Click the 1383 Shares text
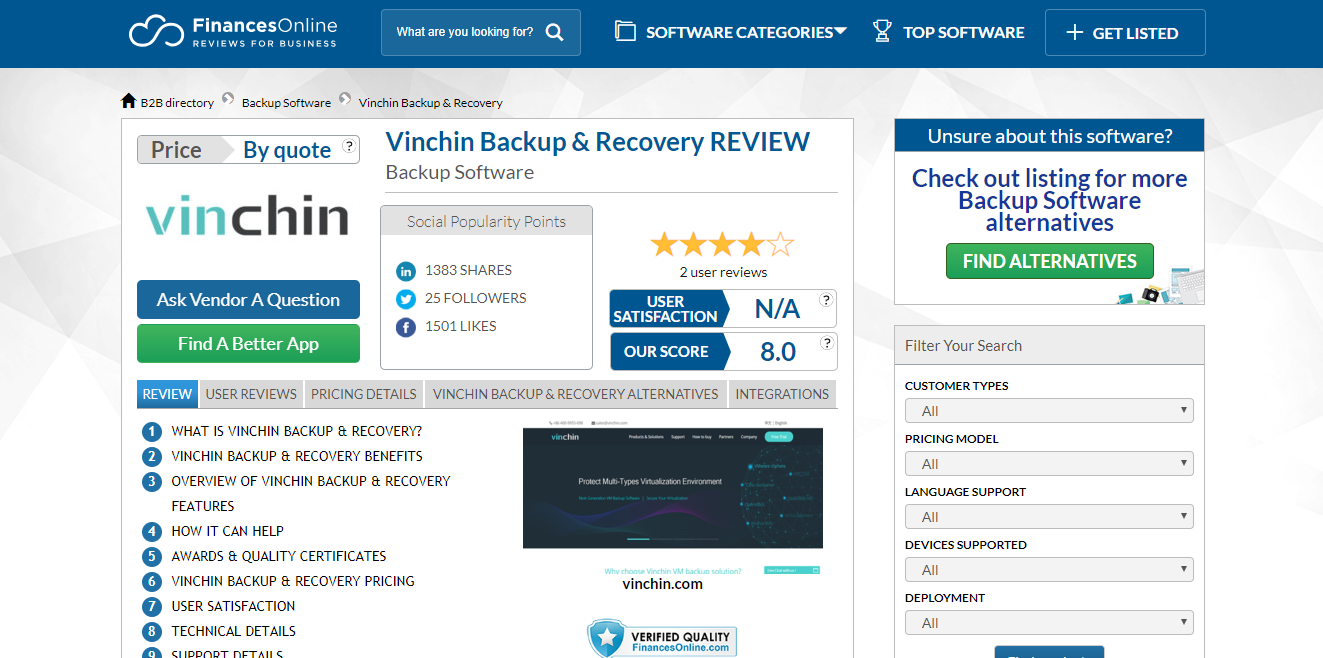This screenshot has height=658, width=1323. (468, 271)
